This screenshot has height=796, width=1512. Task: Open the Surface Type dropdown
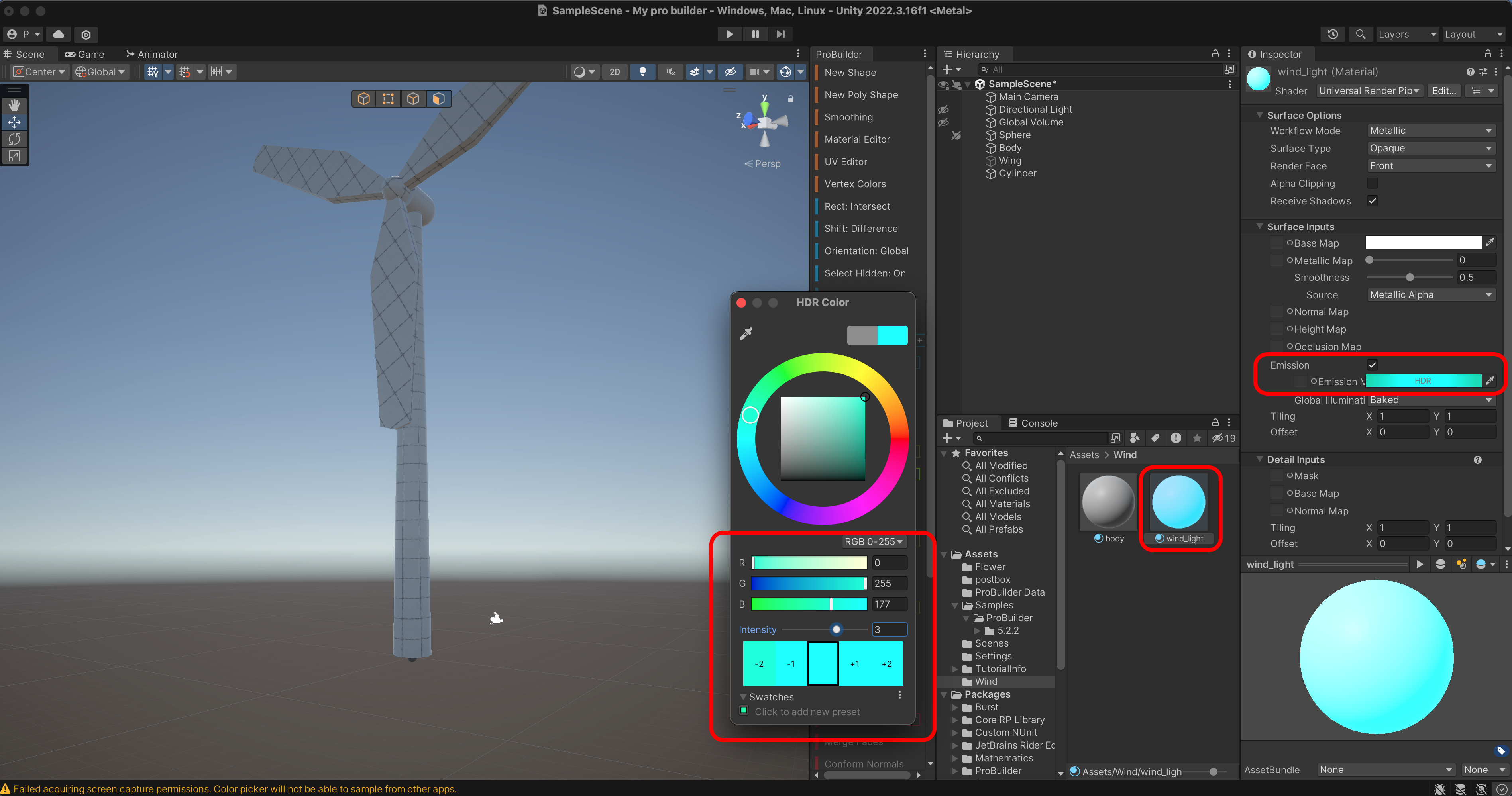[1430, 149]
